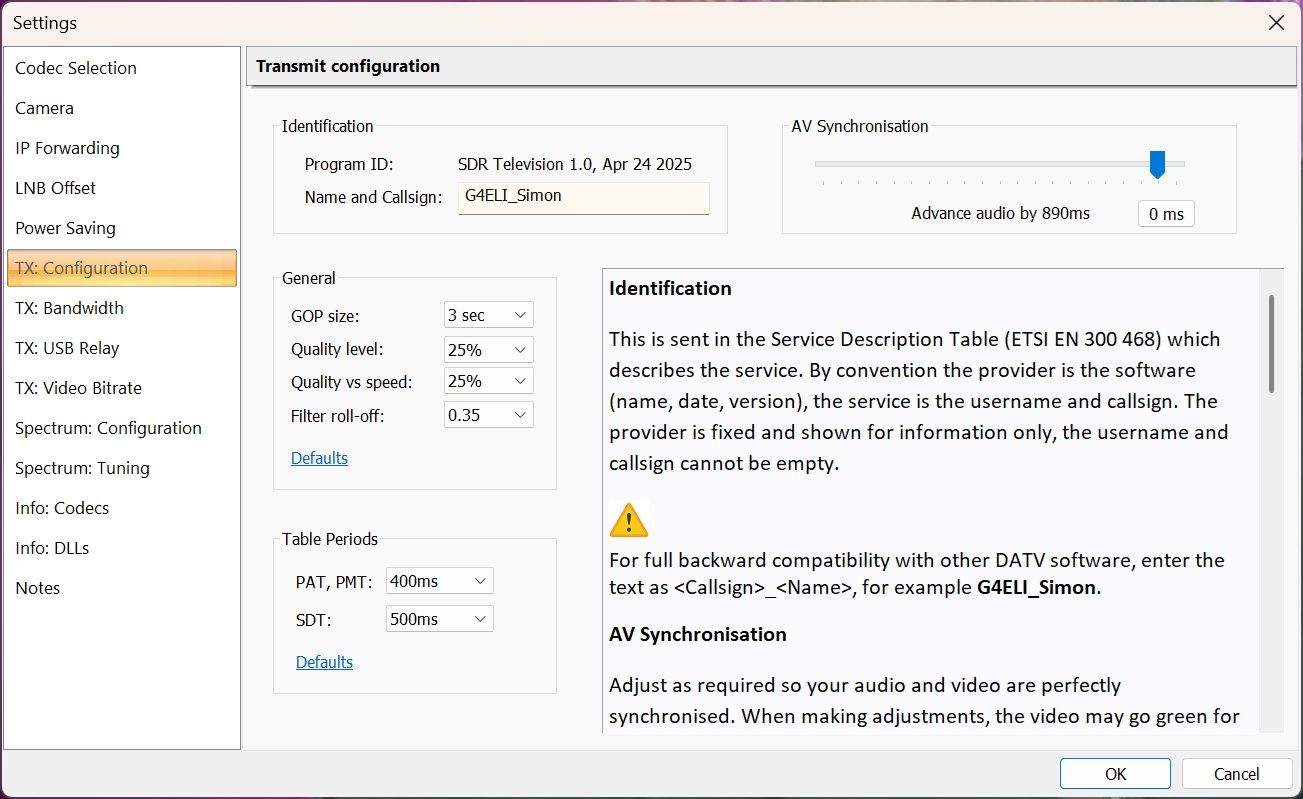Screen dimensions: 1303x799
Task: Expand the SDT period dropdown
Action: [439, 619]
